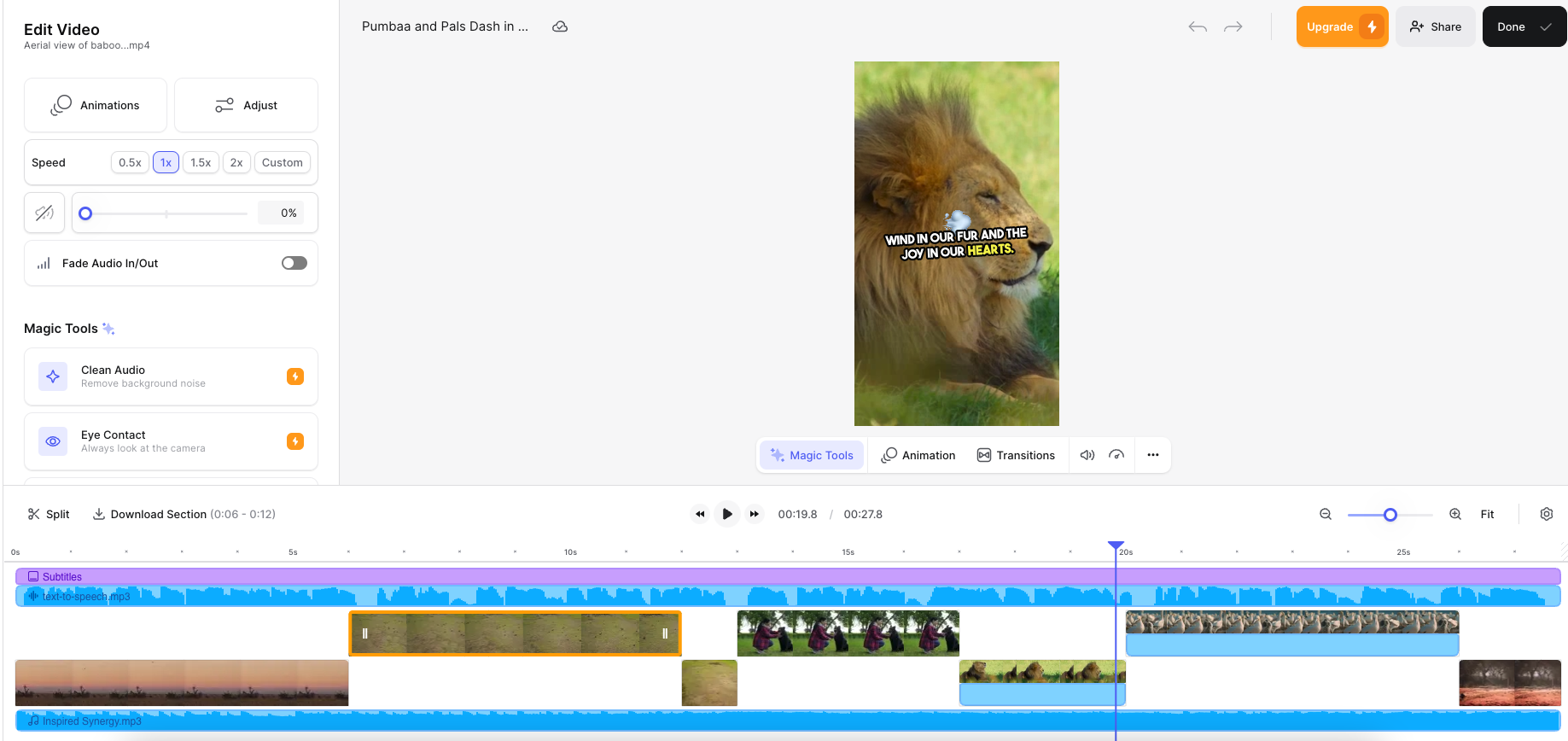This screenshot has width=1568, height=741.
Task: Click the undo arrow icon
Action: tap(1197, 27)
